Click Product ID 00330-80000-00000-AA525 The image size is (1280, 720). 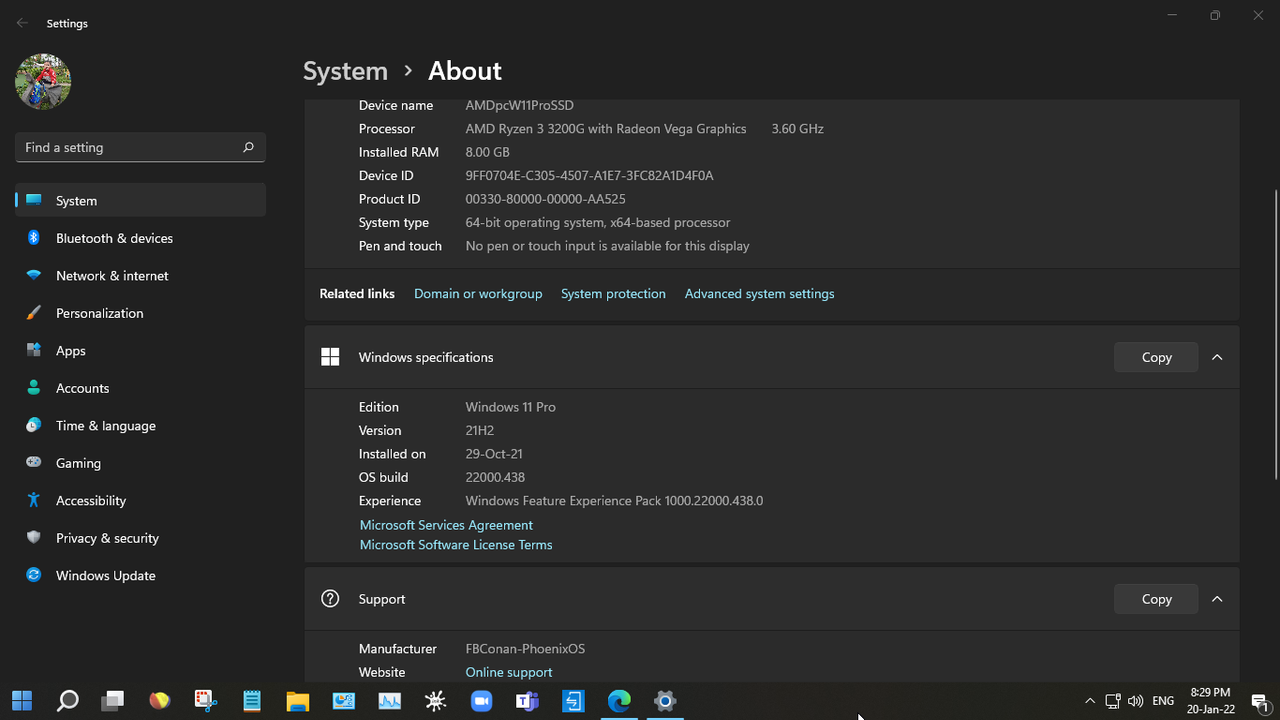(545, 199)
